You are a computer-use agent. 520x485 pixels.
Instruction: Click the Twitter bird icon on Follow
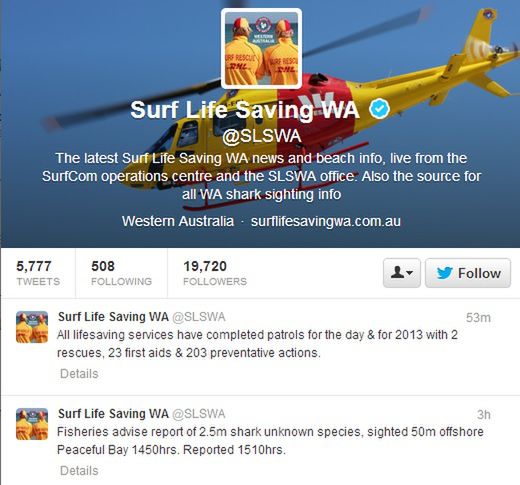click(x=445, y=273)
